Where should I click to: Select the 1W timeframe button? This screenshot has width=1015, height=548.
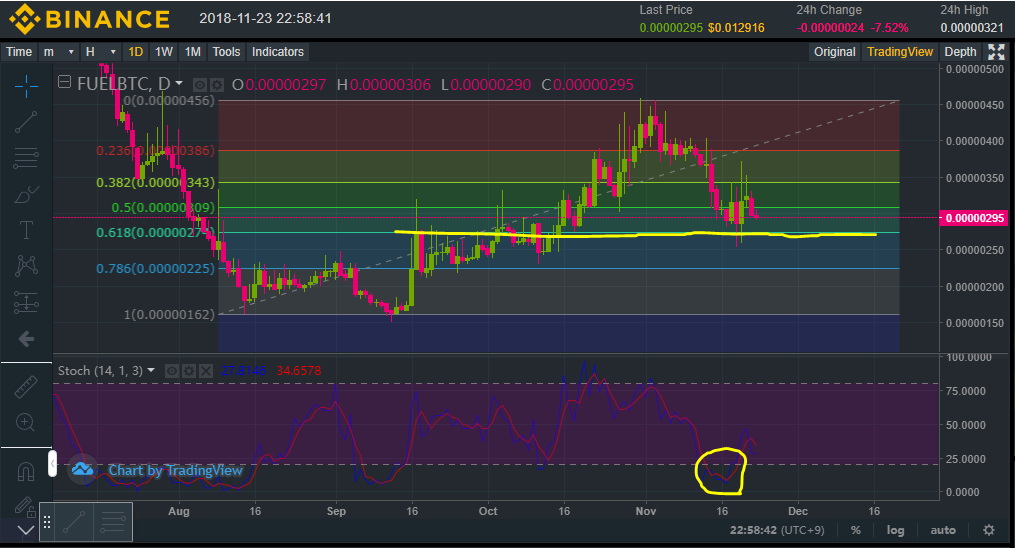pos(164,52)
